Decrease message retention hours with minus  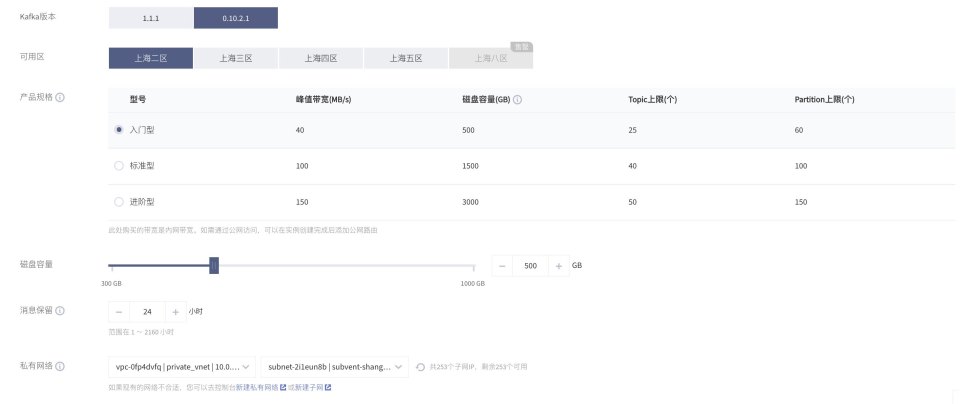point(119,311)
